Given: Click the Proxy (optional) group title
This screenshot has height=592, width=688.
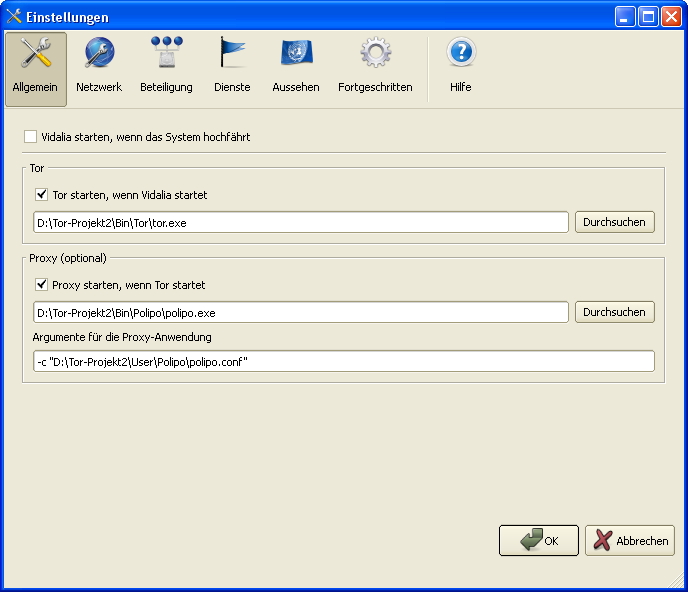Looking at the screenshot, I should click(x=68, y=258).
